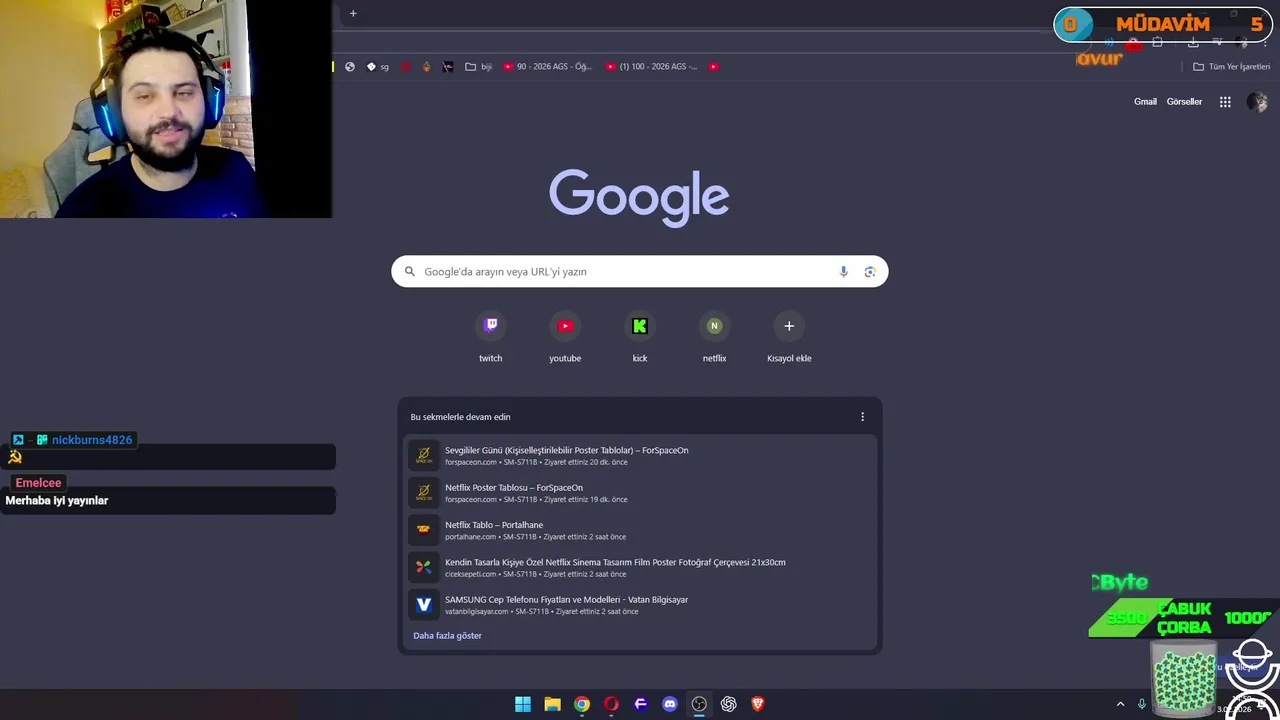1280x720 pixels.
Task: Open the Google account profile avatar
Action: click(1257, 102)
